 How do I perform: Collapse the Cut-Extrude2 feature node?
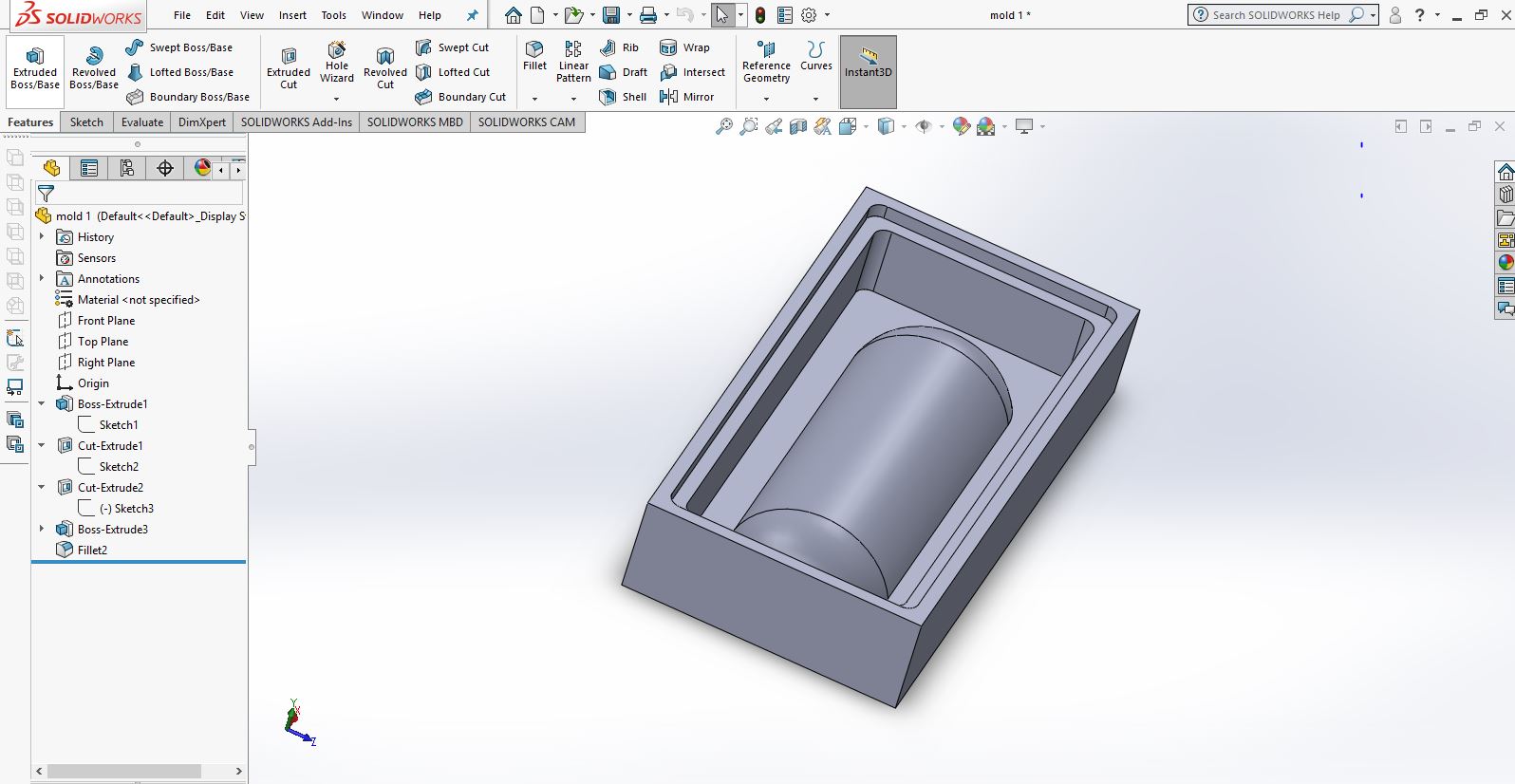click(42, 487)
